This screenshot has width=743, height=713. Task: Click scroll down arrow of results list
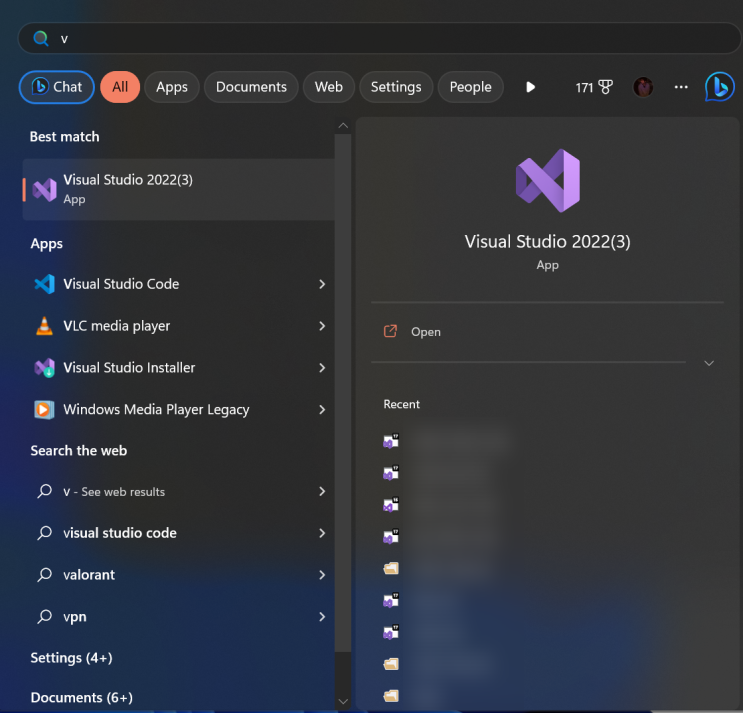(x=343, y=701)
